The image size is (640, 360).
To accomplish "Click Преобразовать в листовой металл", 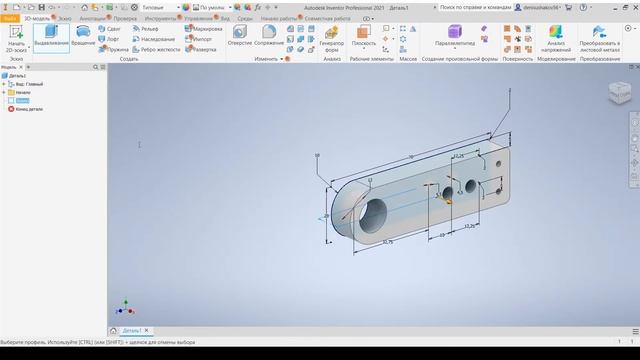I will click(599, 39).
